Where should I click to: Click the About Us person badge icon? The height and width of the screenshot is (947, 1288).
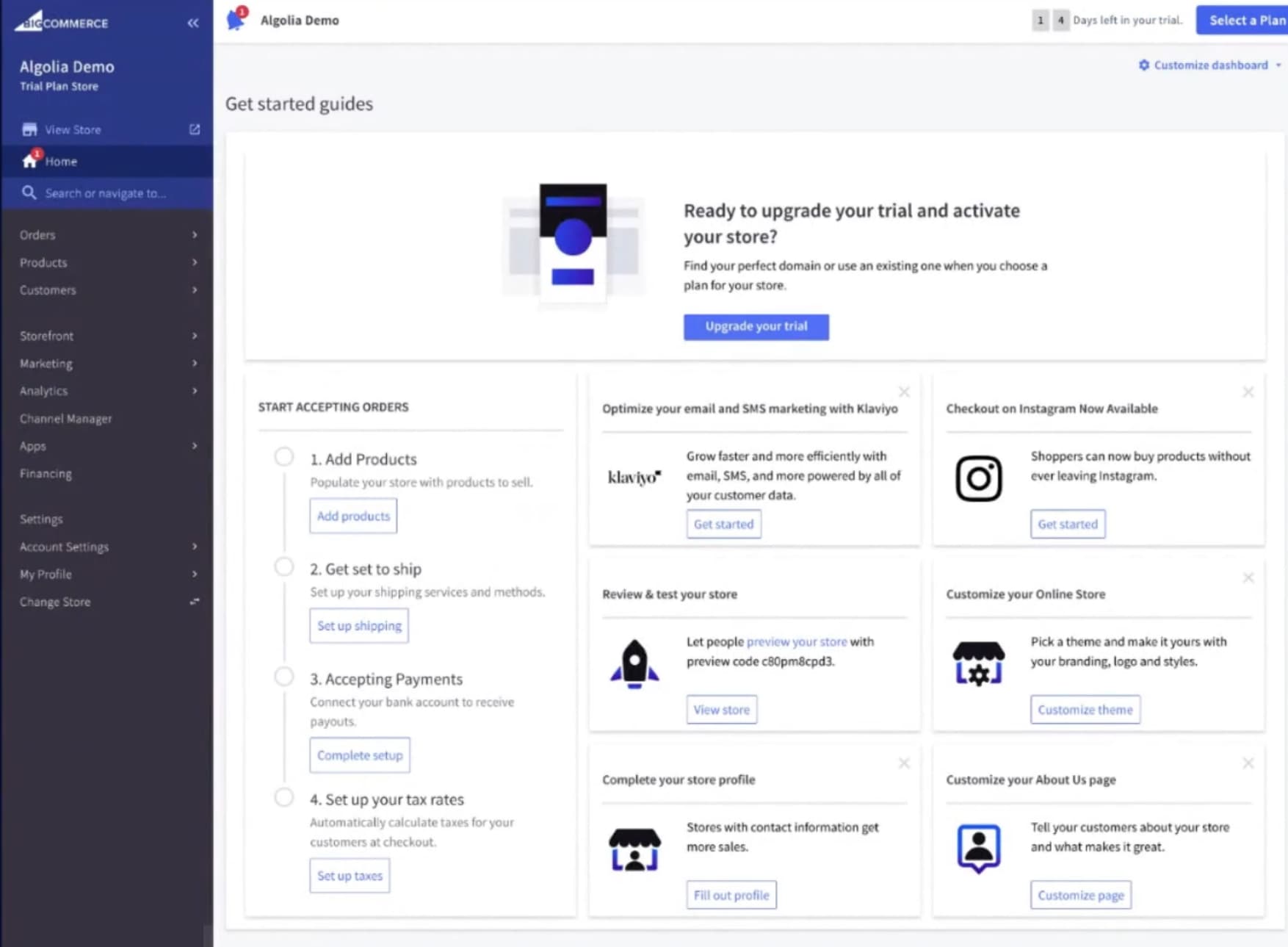click(979, 849)
